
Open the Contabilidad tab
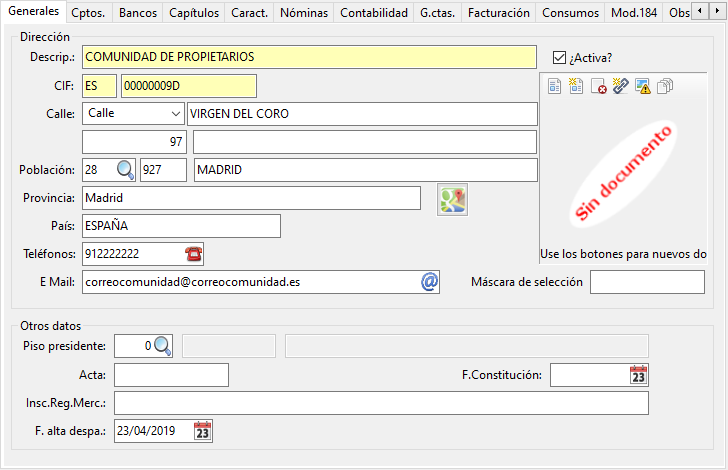373,13
